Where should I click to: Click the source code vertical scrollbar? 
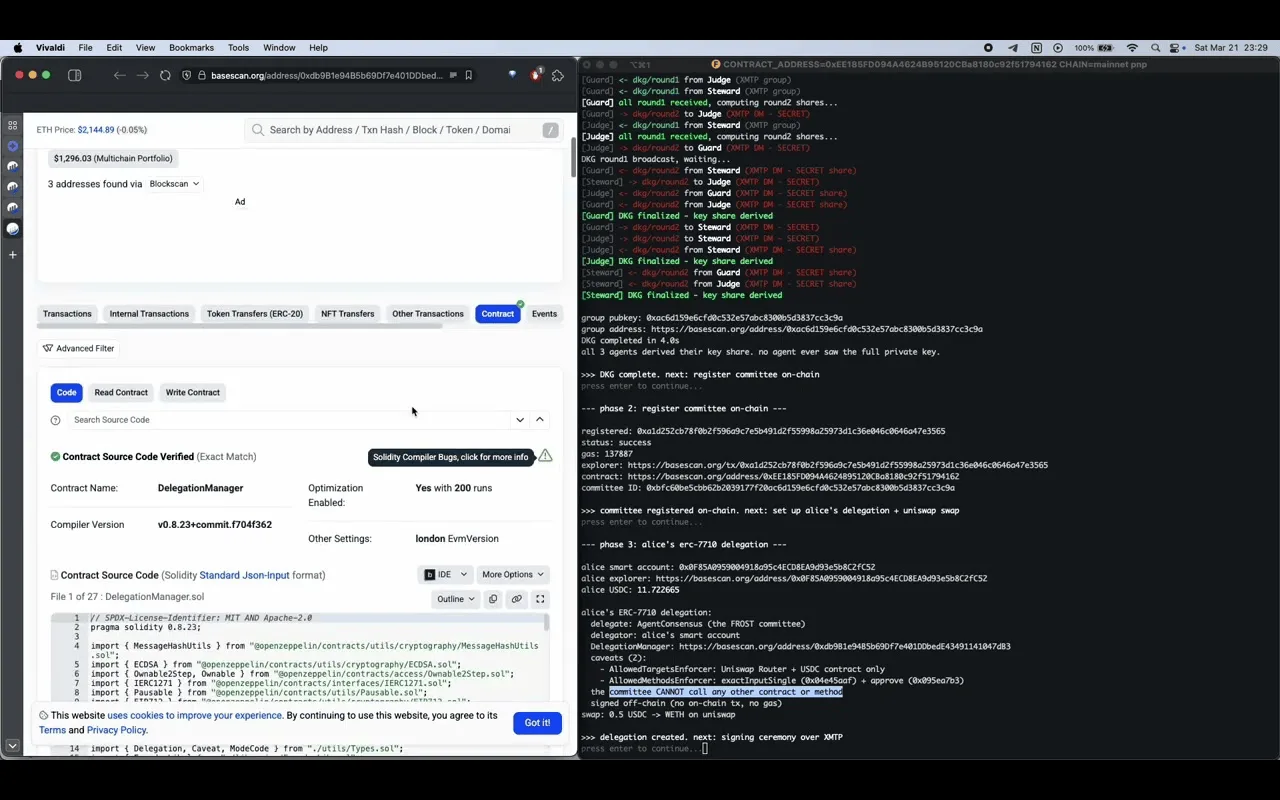pyautogui.click(x=546, y=623)
